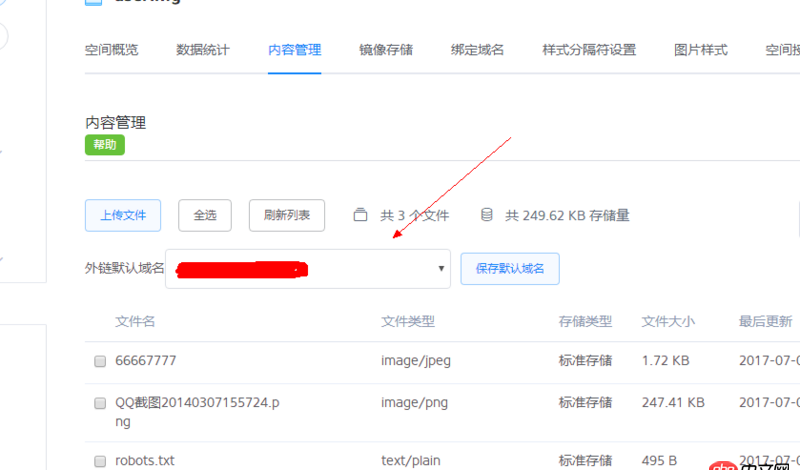Viewport: 800px width, 470px height.
Task: Check the box for QQ截图20140307155724.png
Action: [x=100, y=403]
